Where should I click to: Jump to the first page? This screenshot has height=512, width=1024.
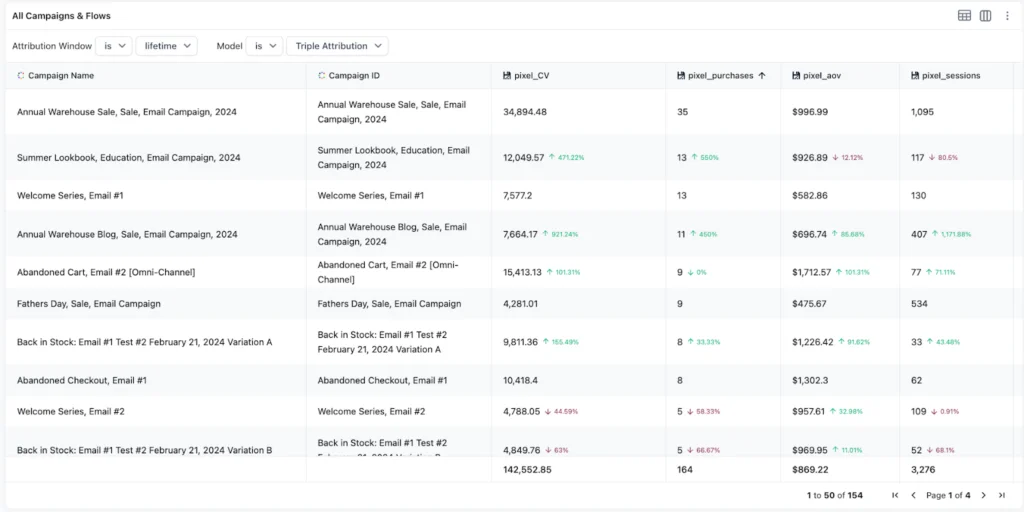895,495
